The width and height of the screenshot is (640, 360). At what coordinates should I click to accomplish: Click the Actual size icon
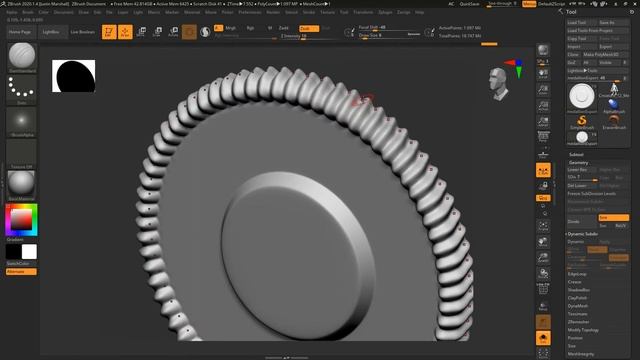(543, 105)
